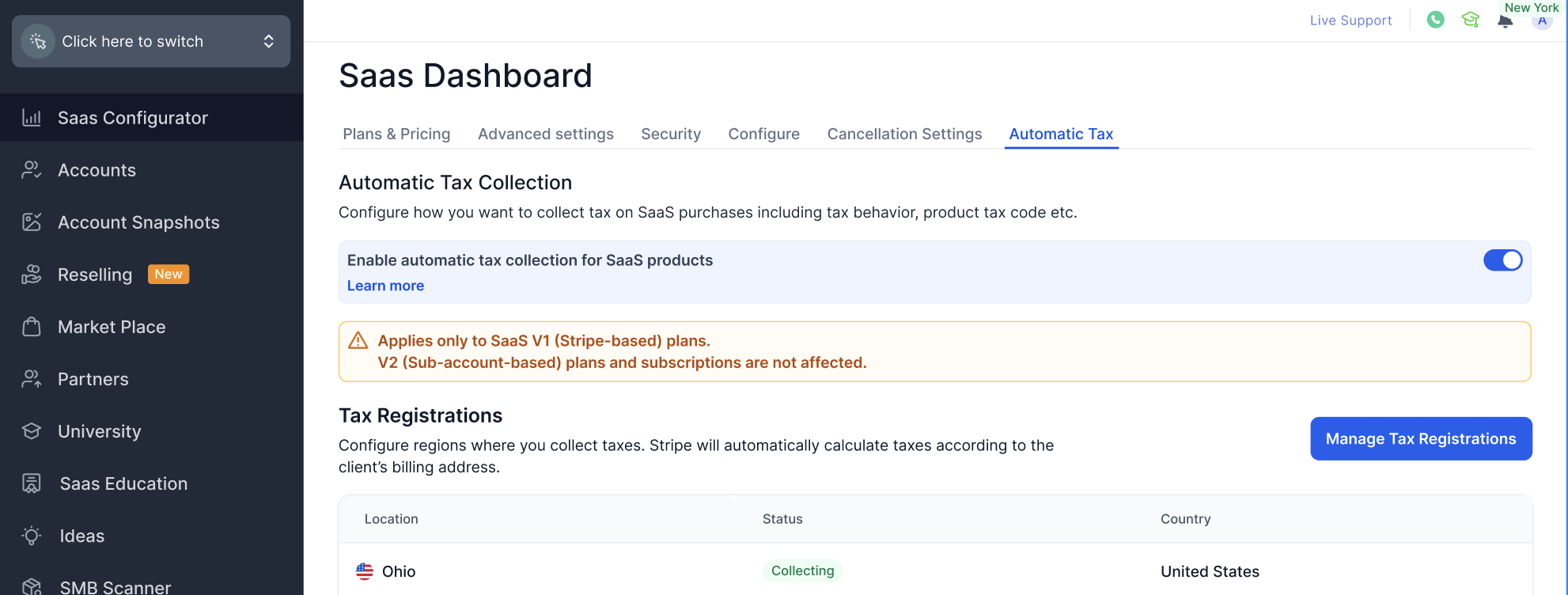Open the graduation cap icon in header
The width and height of the screenshot is (1568, 595).
tap(1470, 20)
